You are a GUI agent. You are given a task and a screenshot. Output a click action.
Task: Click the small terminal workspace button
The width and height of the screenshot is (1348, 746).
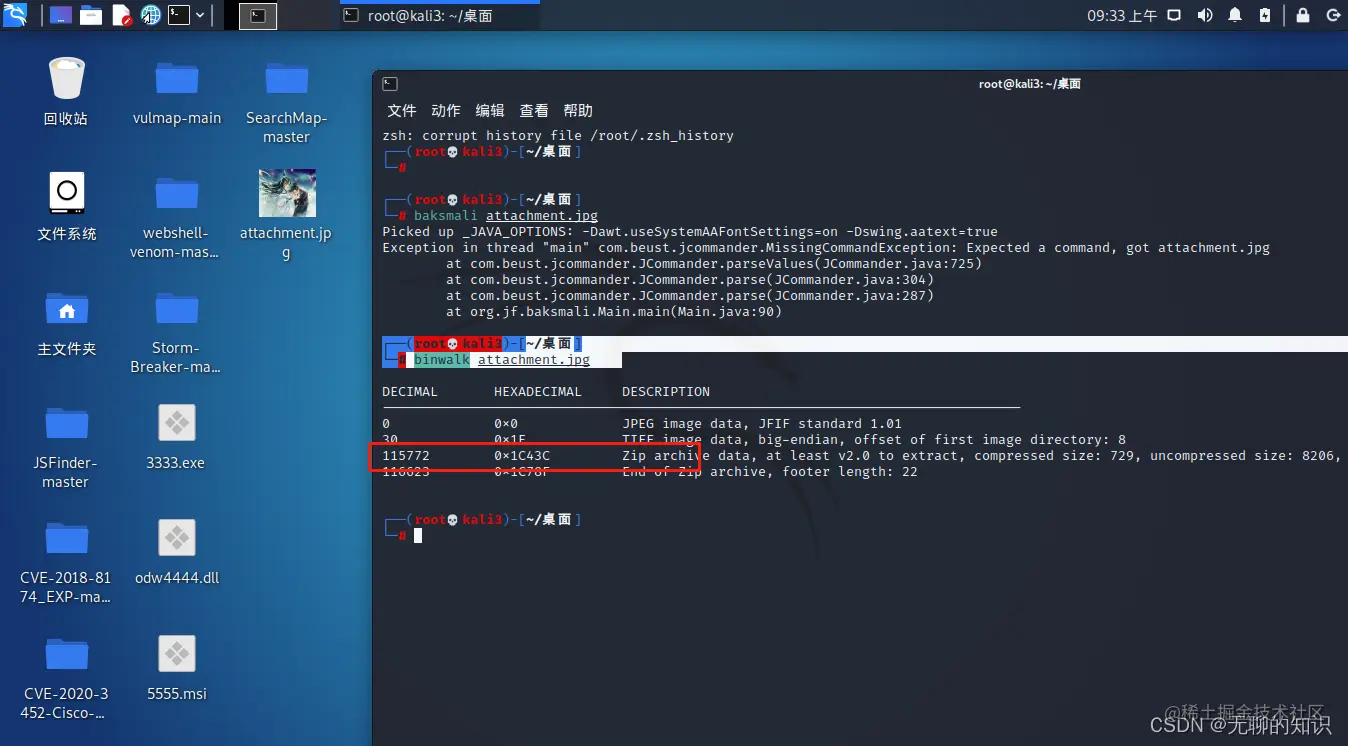point(258,15)
